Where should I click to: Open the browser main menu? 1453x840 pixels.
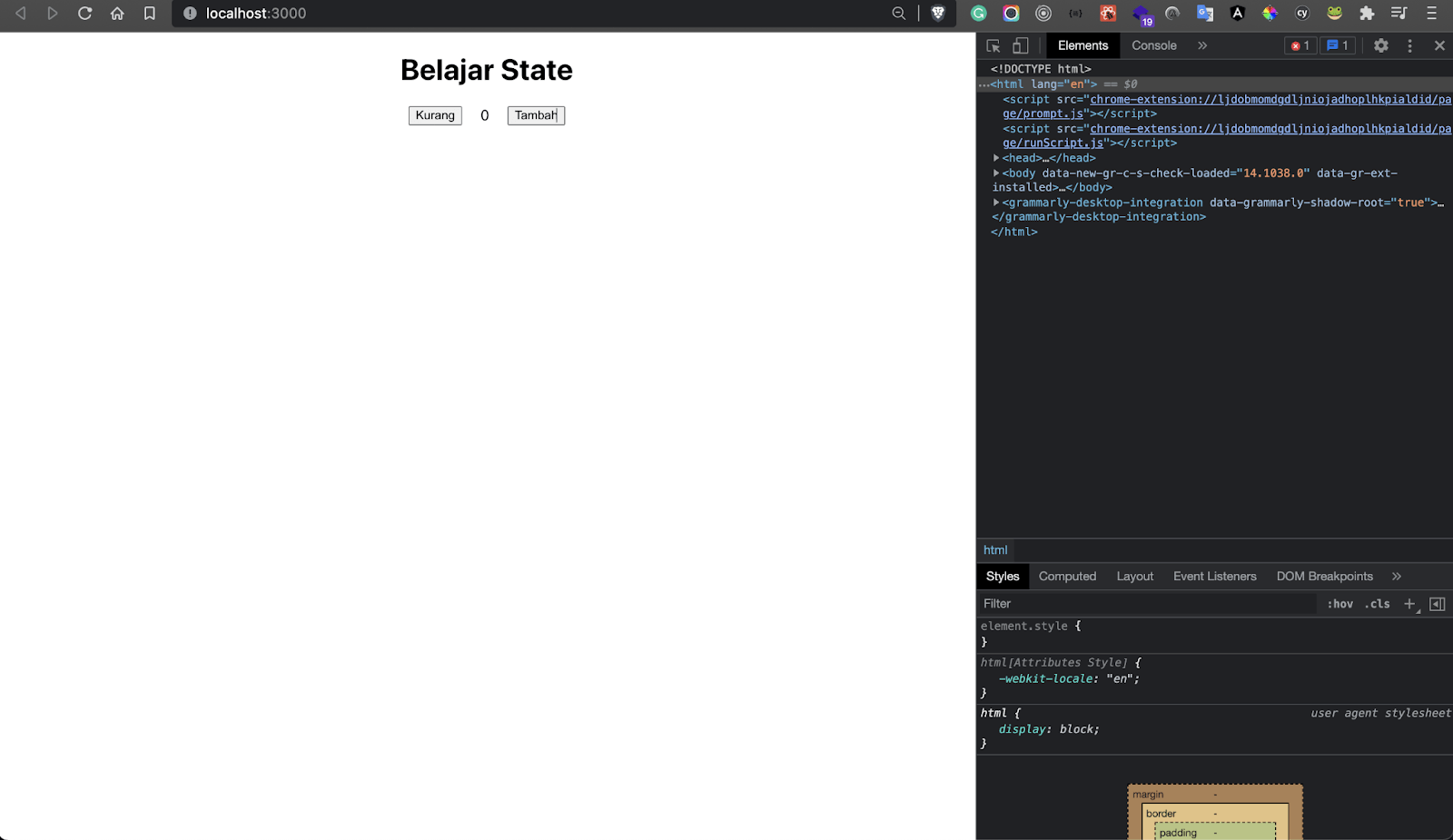1431,14
